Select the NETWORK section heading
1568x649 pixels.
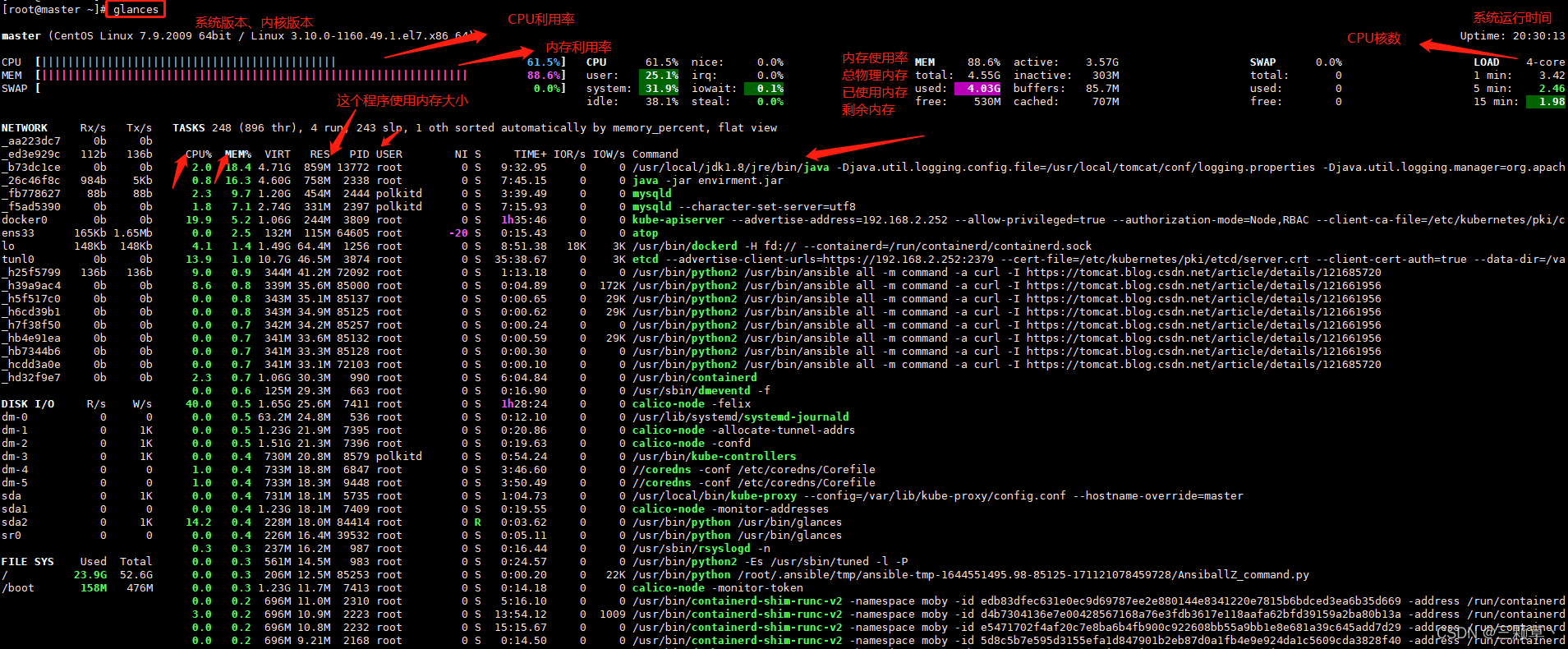pos(25,127)
